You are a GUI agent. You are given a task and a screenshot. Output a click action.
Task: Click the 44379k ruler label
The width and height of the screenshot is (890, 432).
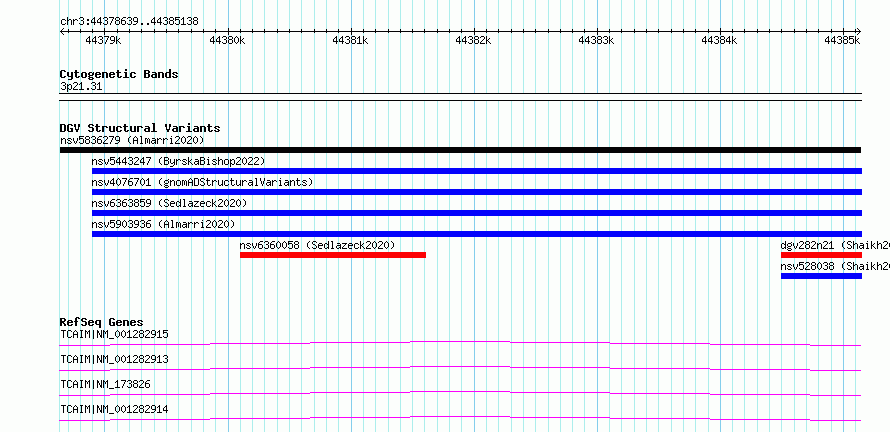tap(103, 40)
